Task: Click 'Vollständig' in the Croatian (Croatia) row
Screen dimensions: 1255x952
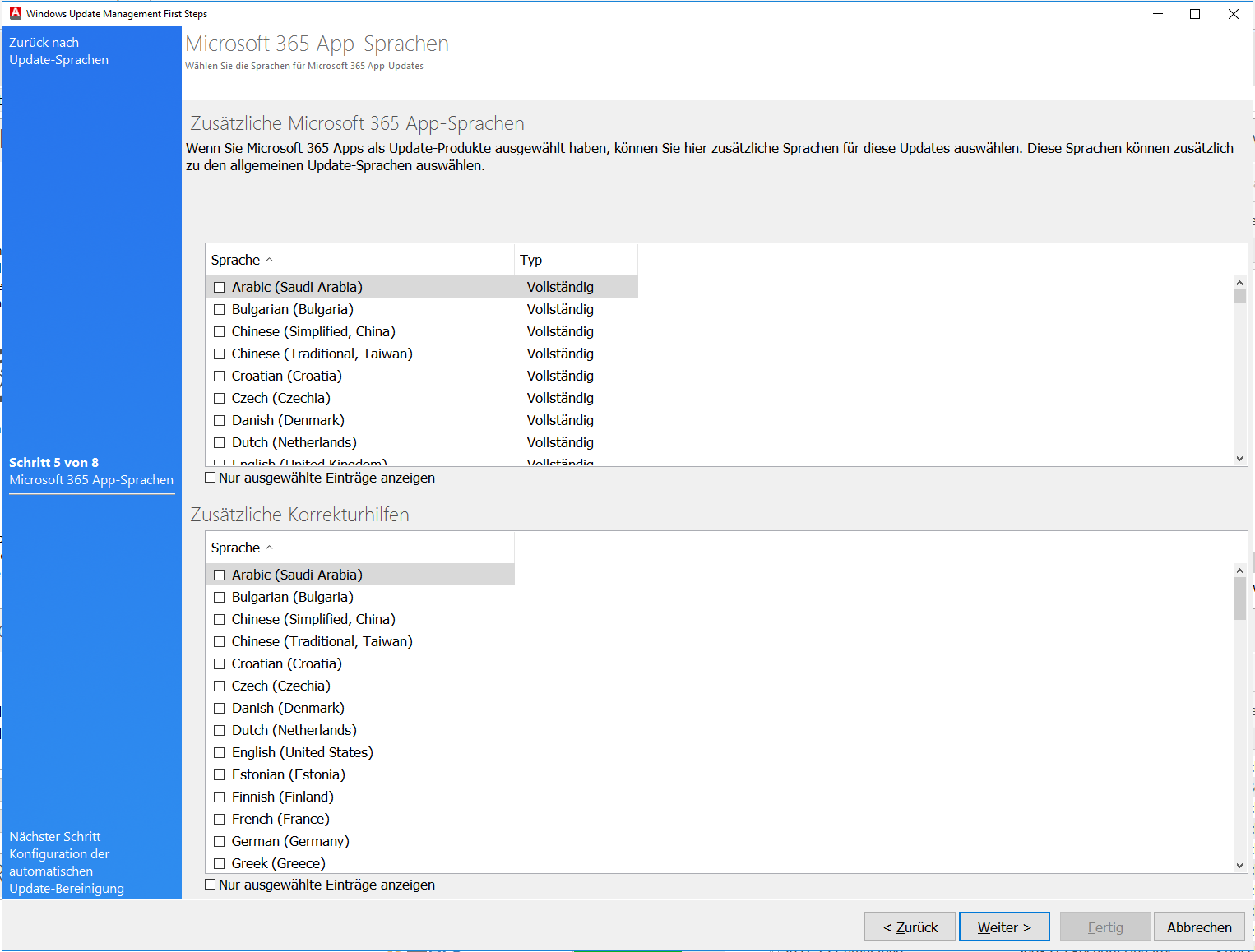Action: [x=560, y=376]
